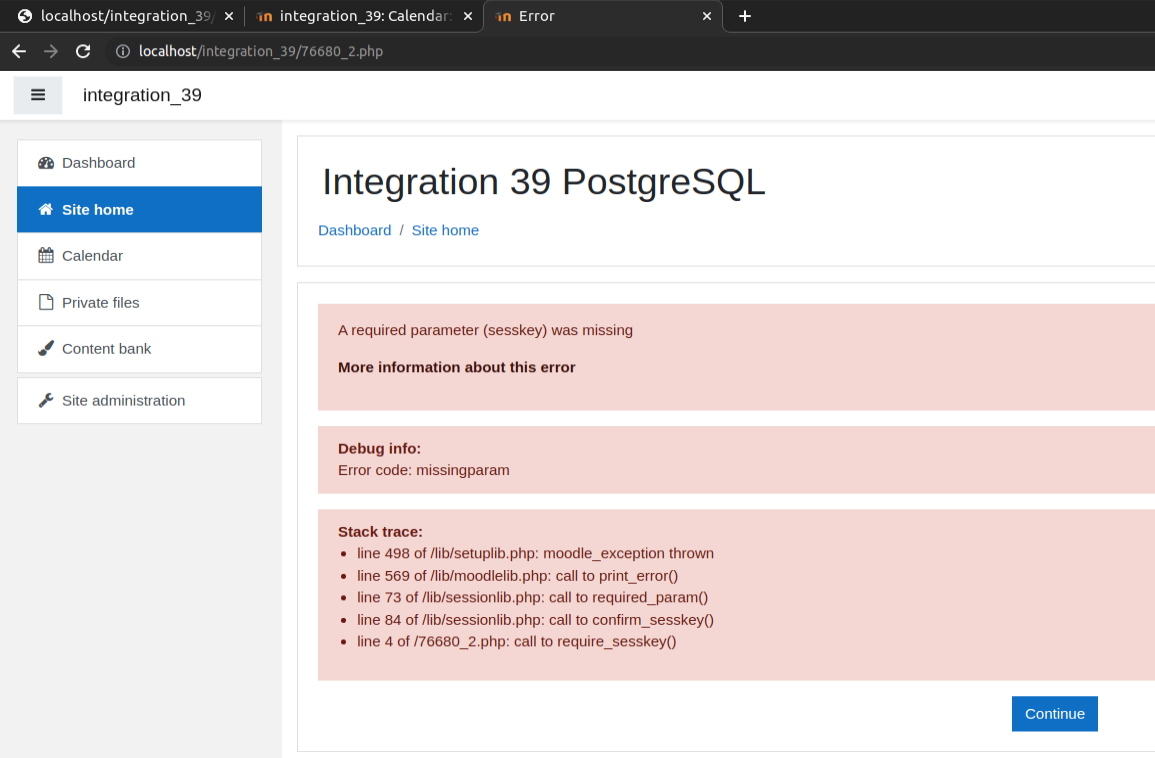Select the Error browser tab
Screen dimensions: 1155x758
click(x=603, y=16)
